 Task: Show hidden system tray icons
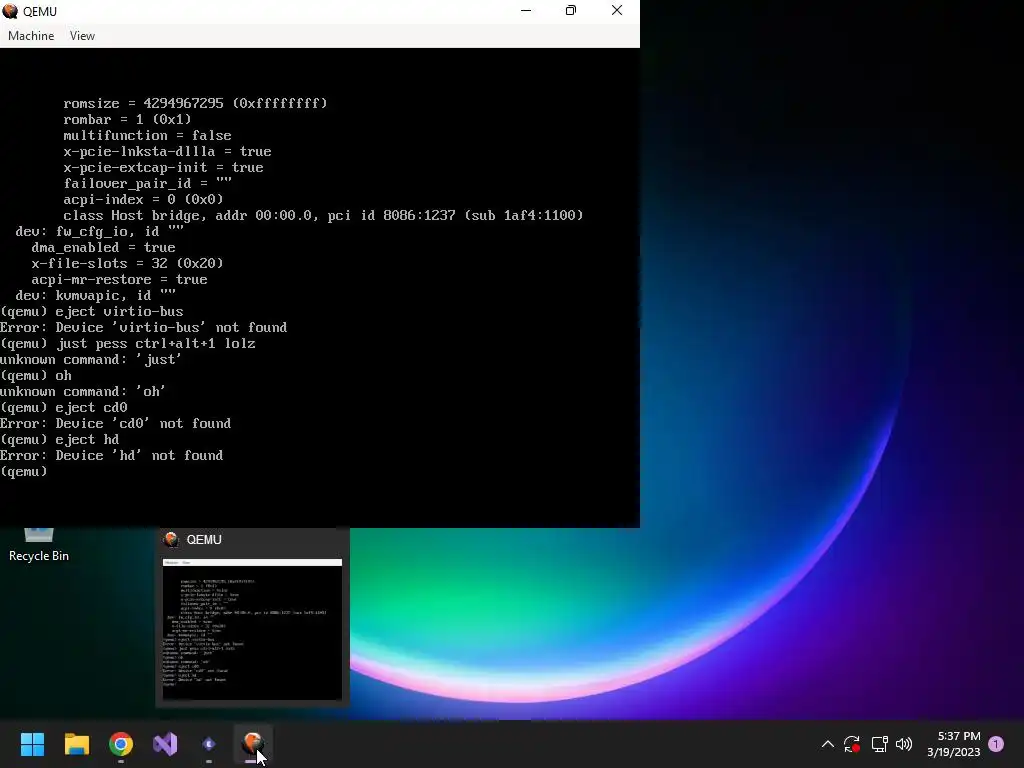[827, 744]
